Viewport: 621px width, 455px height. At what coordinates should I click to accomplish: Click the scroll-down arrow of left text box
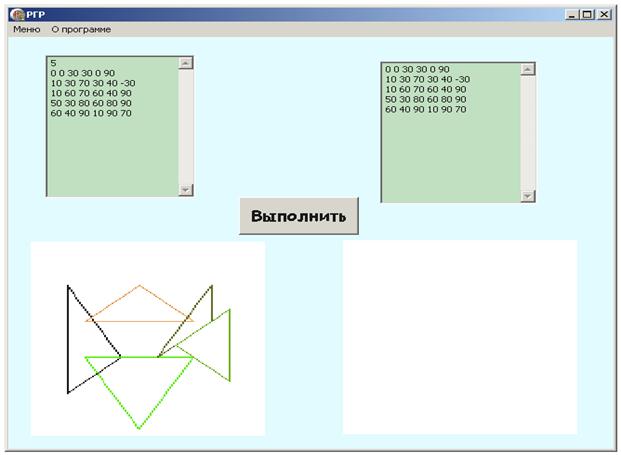pyautogui.click(x=185, y=190)
